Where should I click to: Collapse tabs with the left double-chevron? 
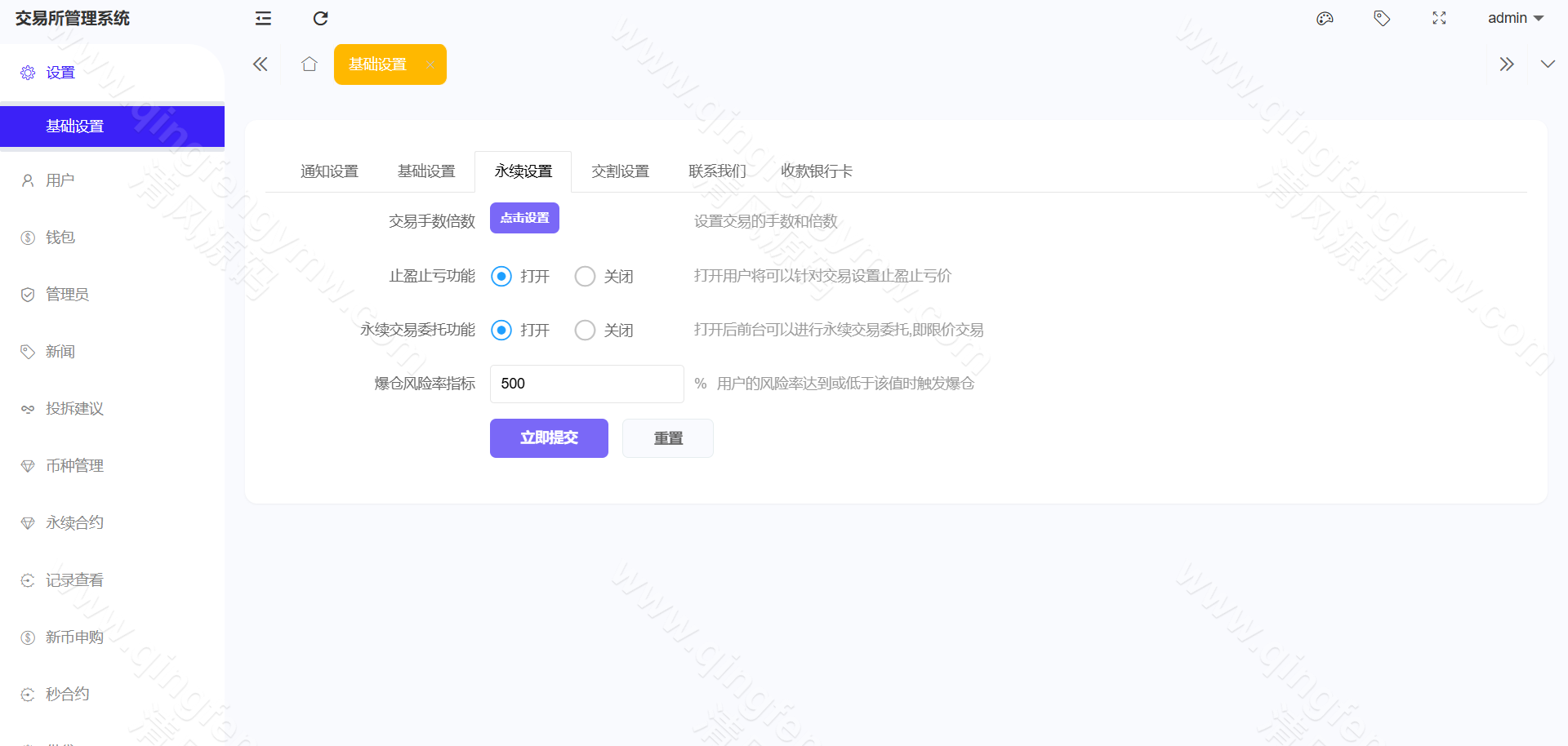click(x=260, y=64)
